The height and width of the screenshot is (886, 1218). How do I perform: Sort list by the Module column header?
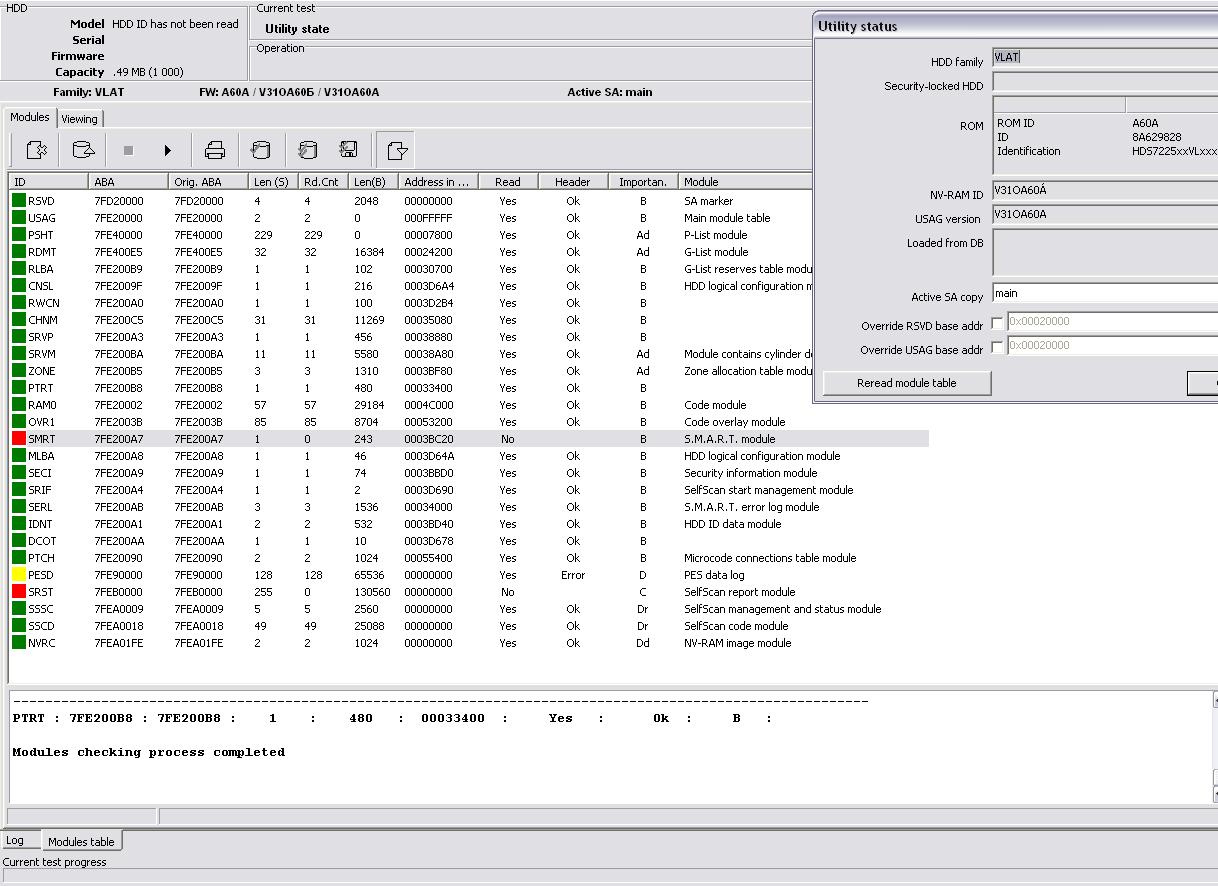tap(745, 182)
